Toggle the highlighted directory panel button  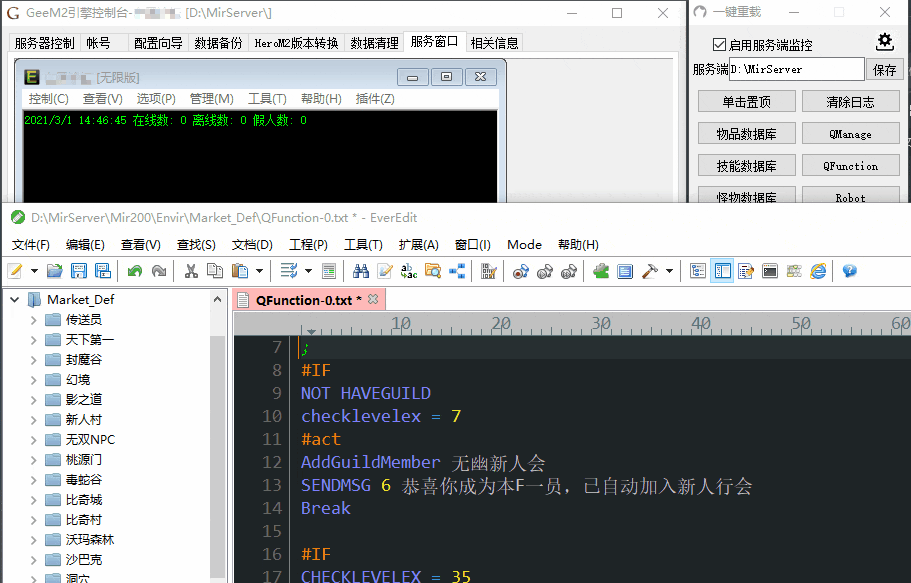coord(722,271)
